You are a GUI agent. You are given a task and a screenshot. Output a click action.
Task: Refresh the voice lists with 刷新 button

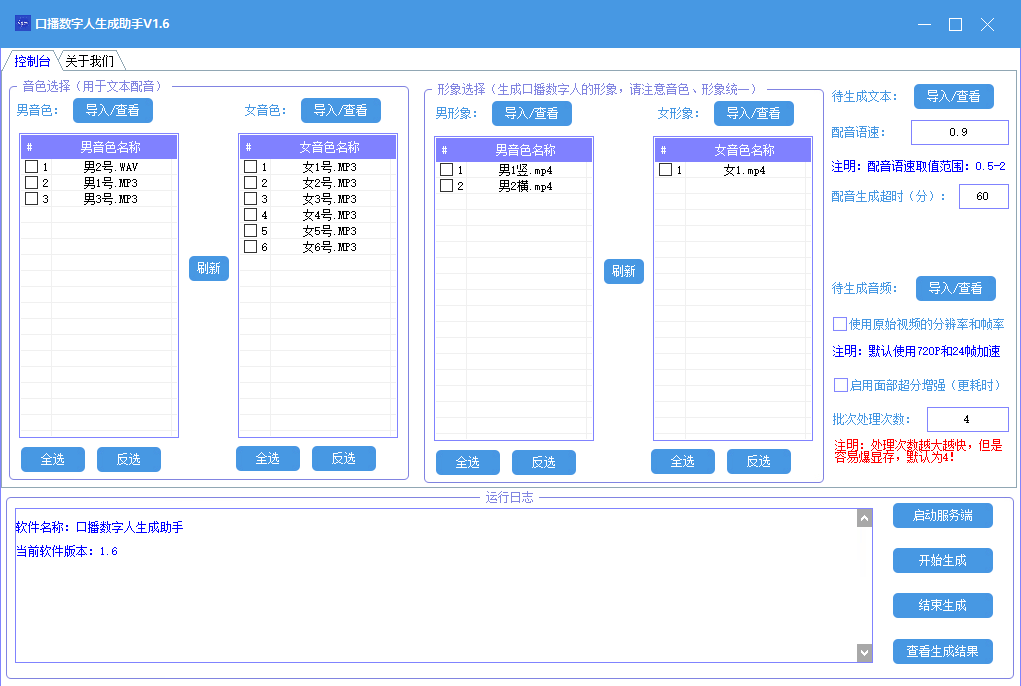pos(209,268)
